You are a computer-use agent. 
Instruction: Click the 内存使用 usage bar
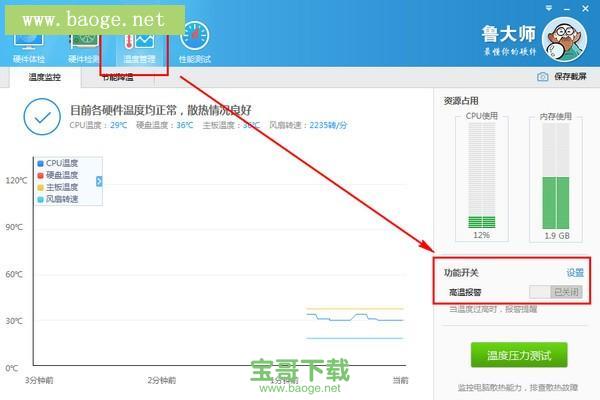point(556,176)
